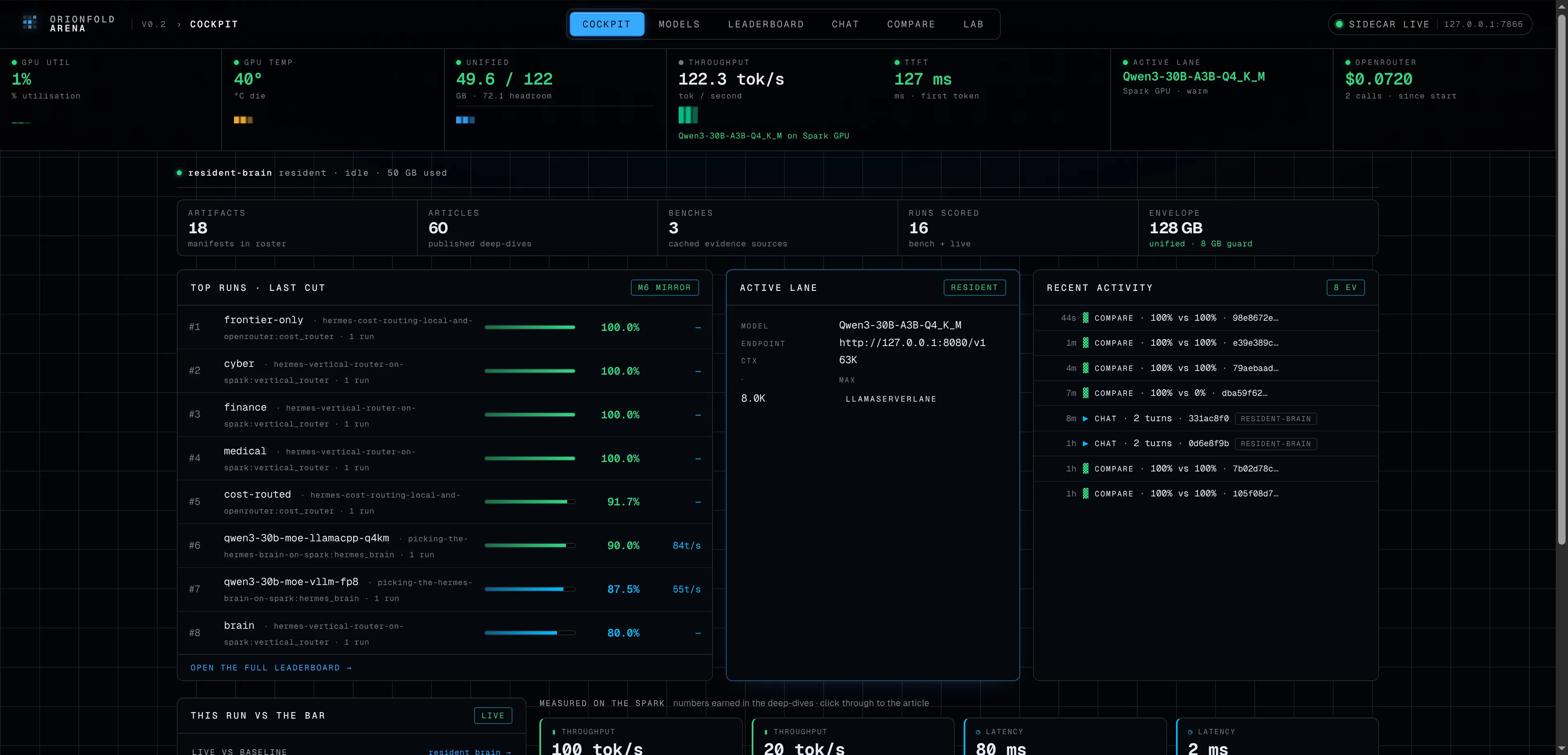This screenshot has height=755, width=1568.
Task: Click the frontier-only score progress bar
Action: click(530, 327)
